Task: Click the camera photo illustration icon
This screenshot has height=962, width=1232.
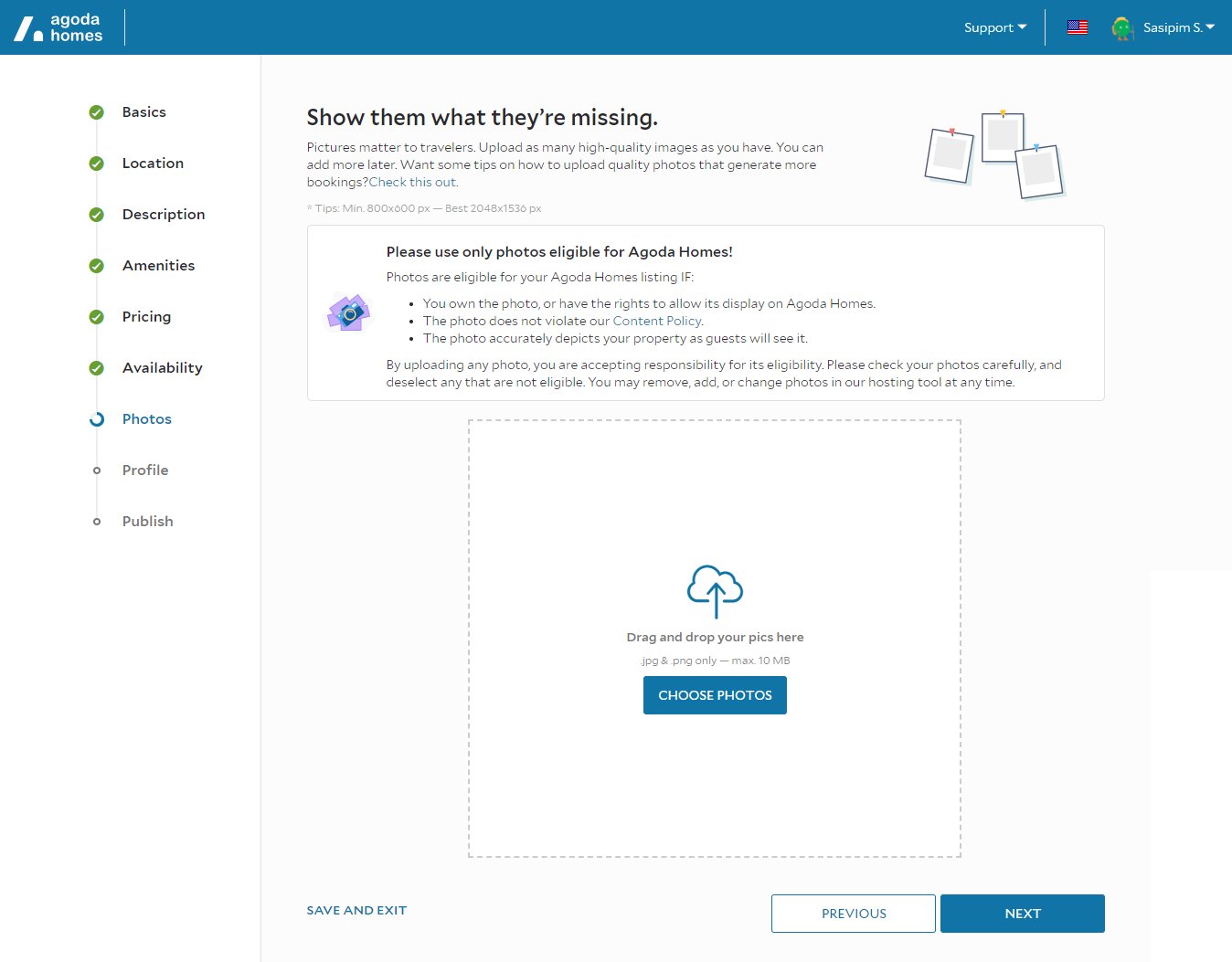Action: [x=348, y=313]
